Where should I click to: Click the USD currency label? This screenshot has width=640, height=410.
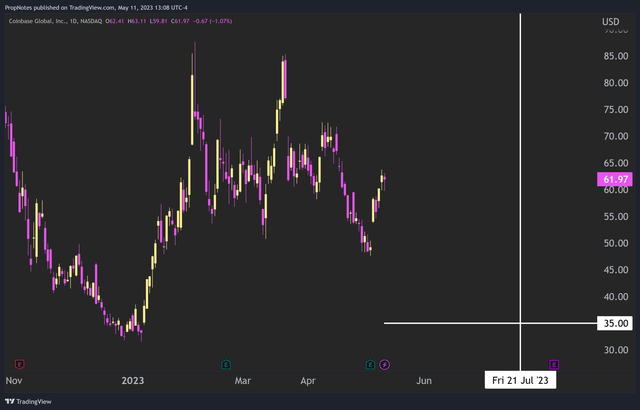(x=611, y=22)
